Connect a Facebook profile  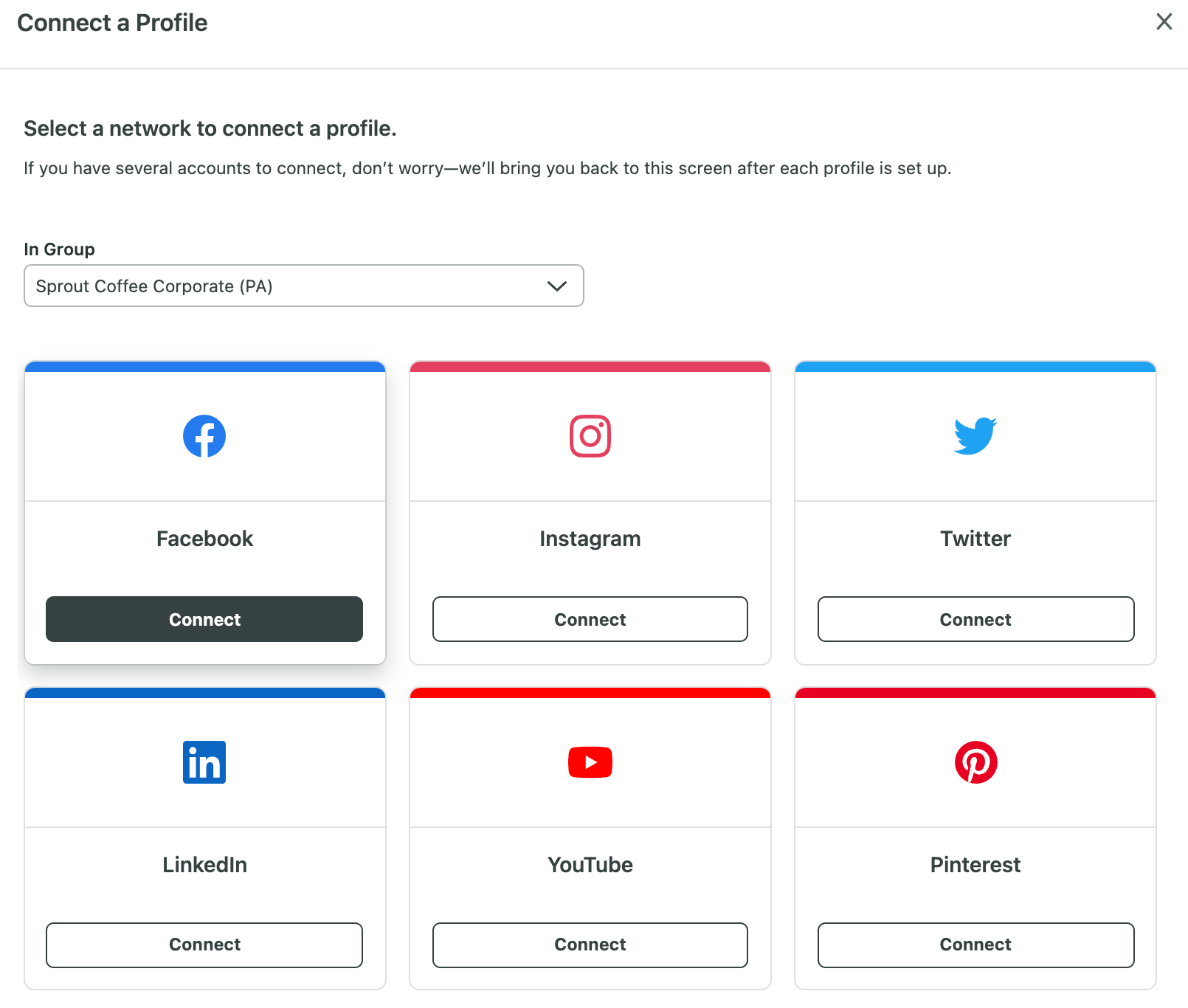204,619
